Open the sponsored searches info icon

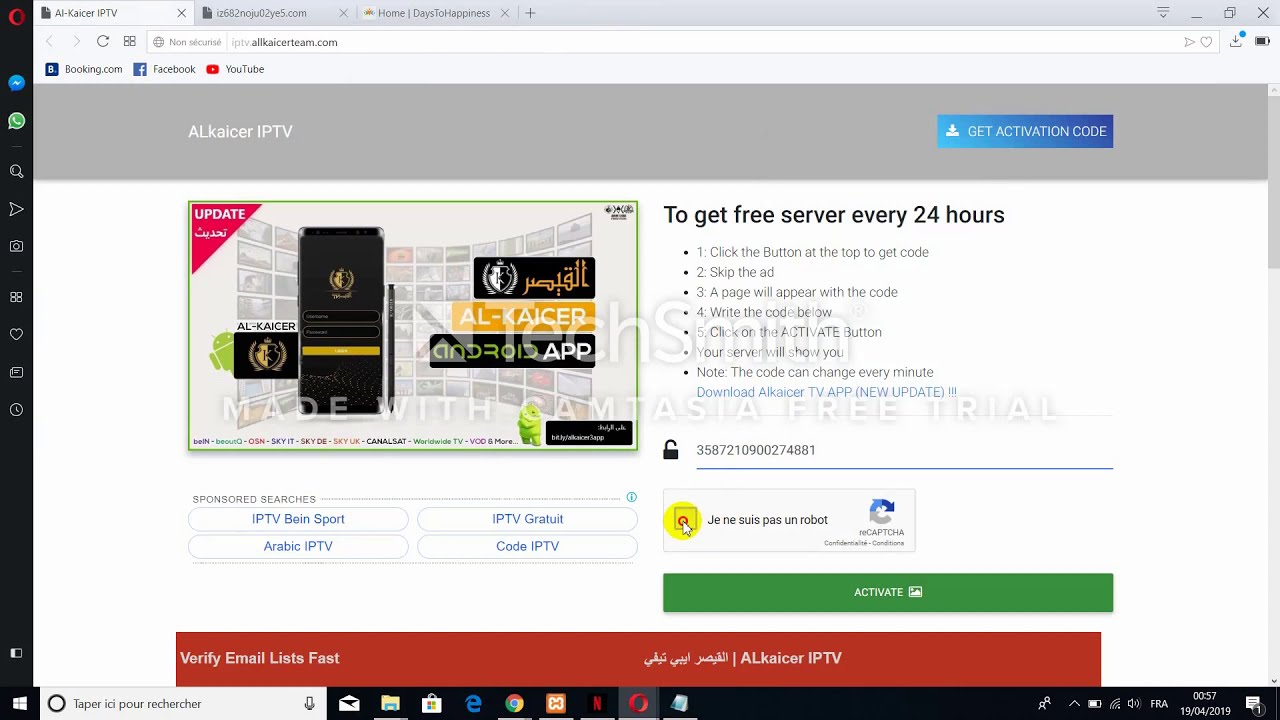coord(631,497)
